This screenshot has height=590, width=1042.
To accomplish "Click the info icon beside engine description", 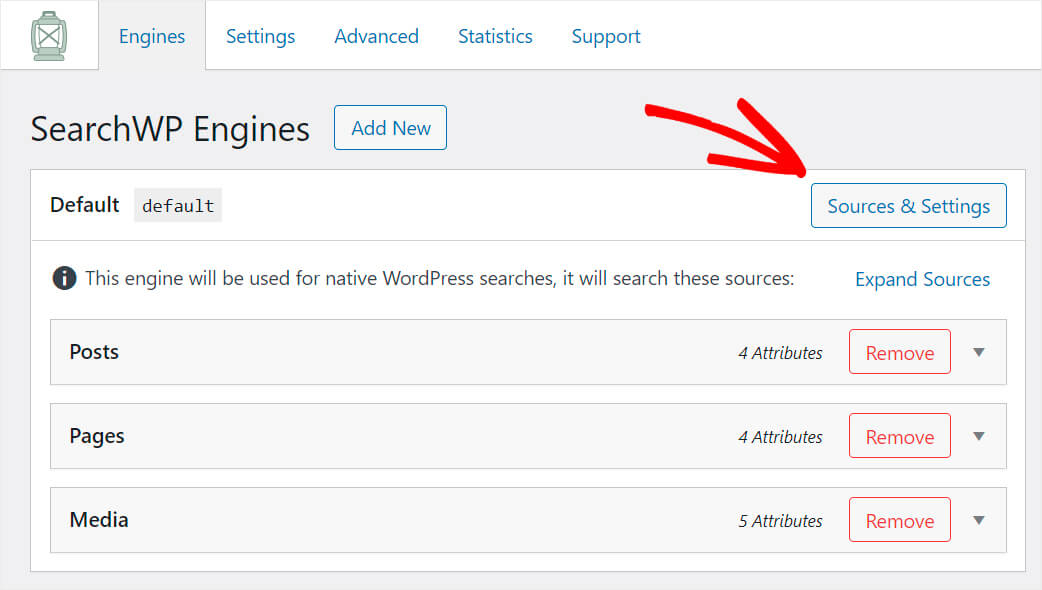I will pyautogui.click(x=64, y=278).
